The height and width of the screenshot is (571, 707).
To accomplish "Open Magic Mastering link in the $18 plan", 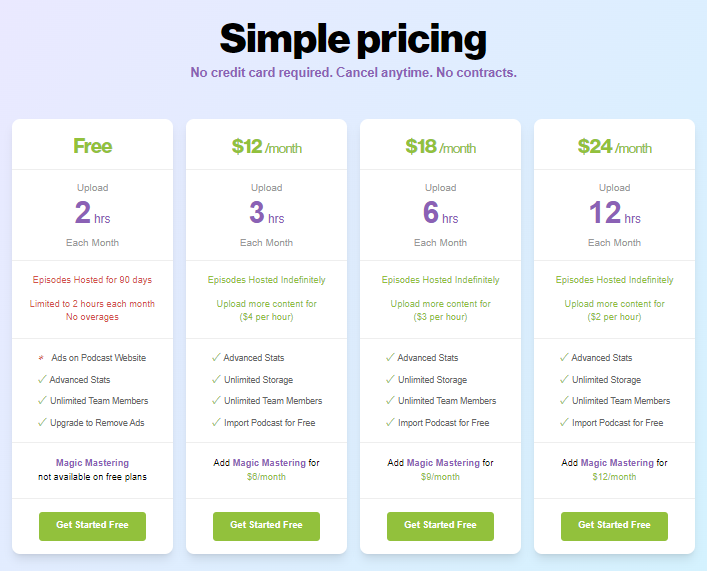I will 444,463.
